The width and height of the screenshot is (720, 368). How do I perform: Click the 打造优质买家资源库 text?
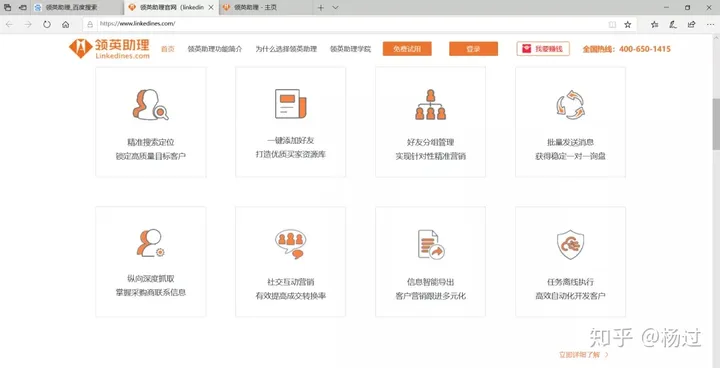pyautogui.click(x=291, y=154)
